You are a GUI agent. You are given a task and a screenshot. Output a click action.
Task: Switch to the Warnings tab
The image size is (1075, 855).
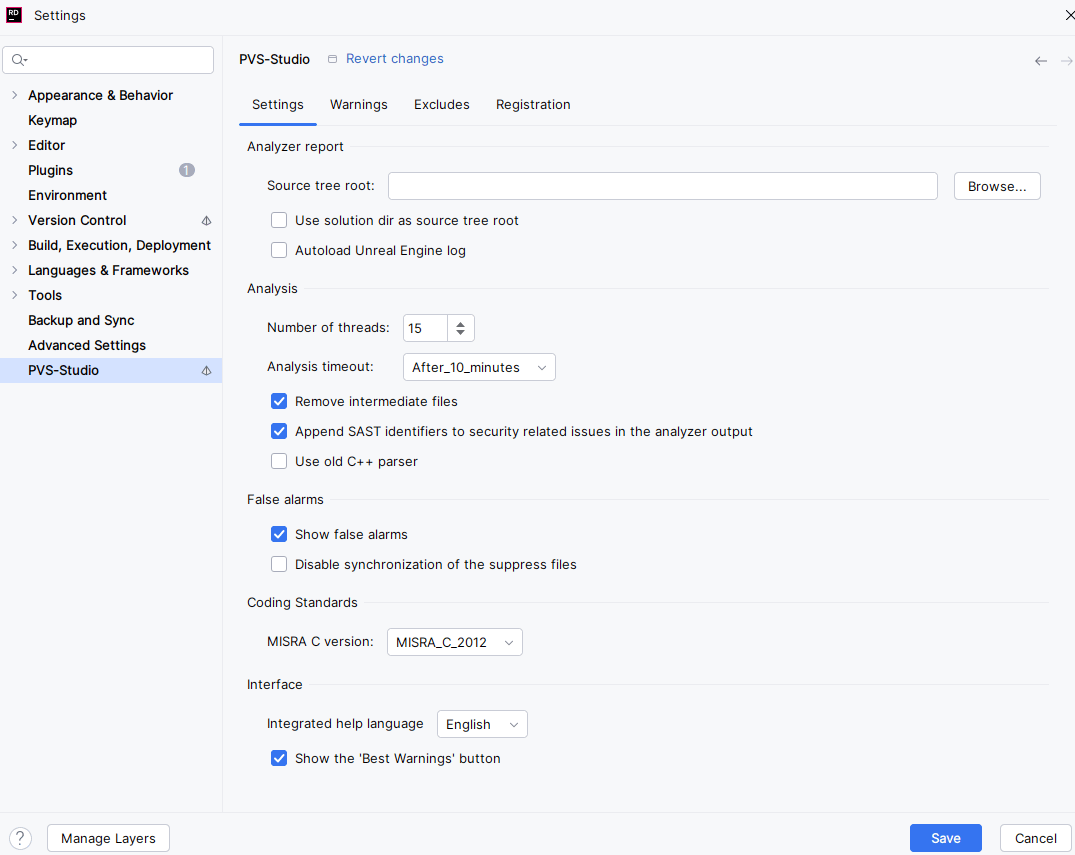point(359,104)
